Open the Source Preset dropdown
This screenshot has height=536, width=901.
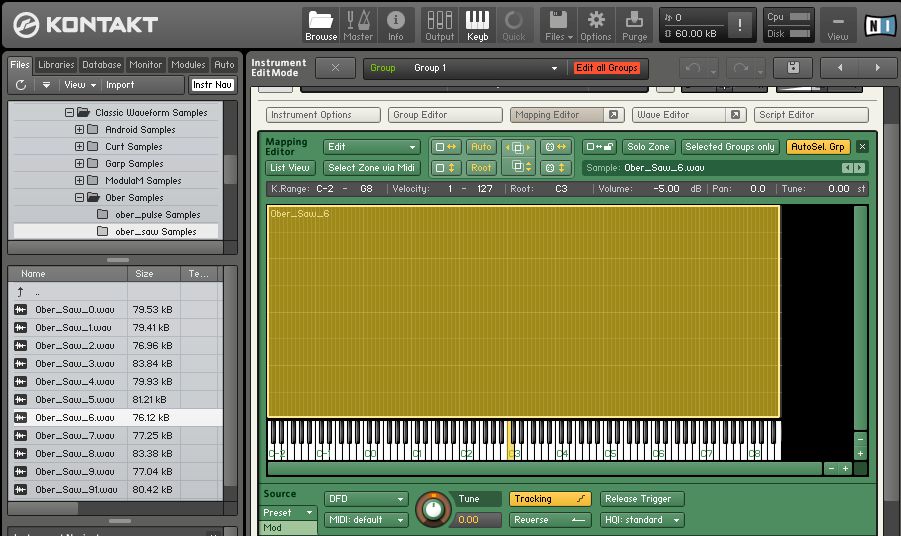pyautogui.click(x=288, y=512)
